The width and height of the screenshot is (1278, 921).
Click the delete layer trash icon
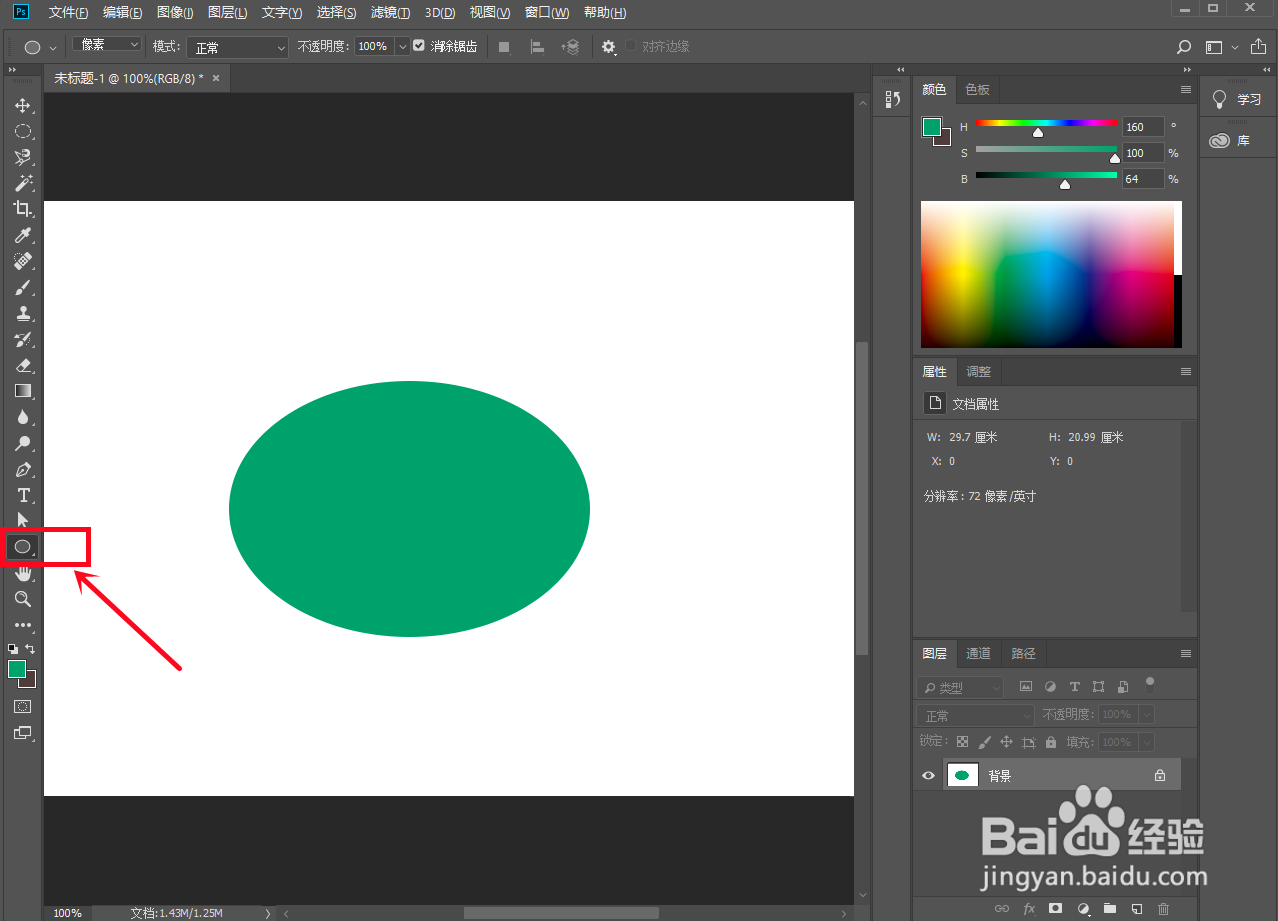point(1163,909)
